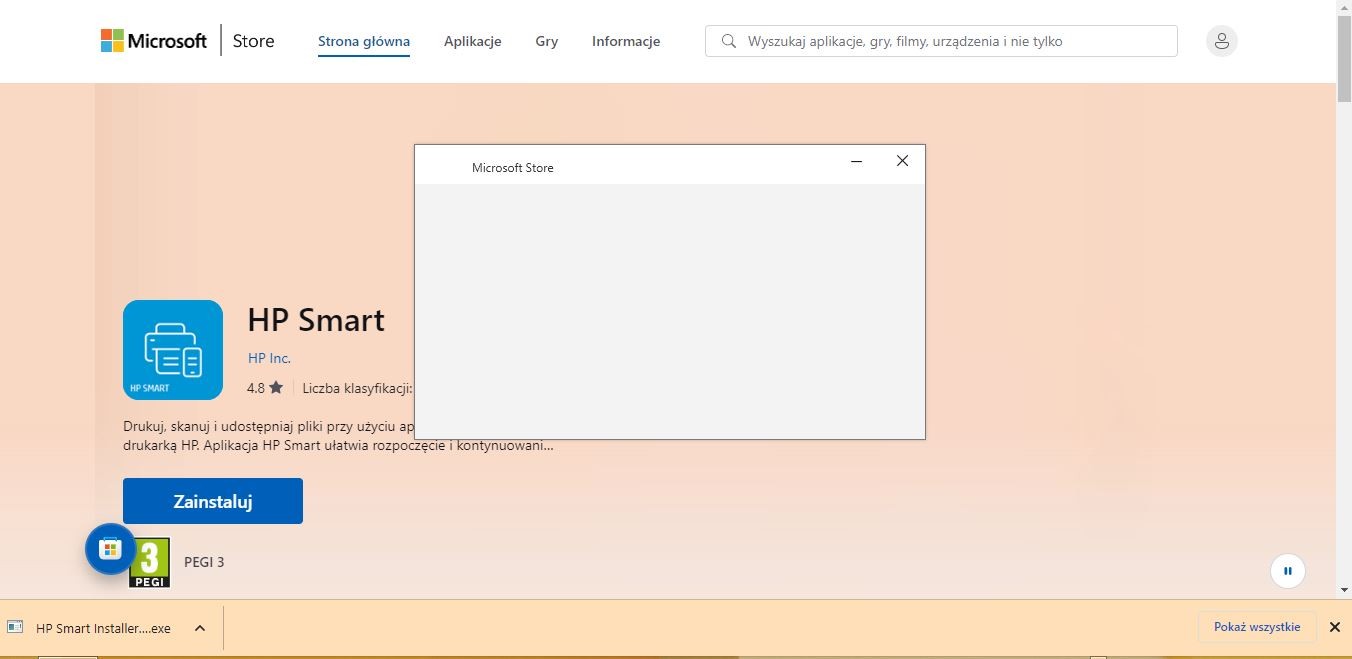The height and width of the screenshot is (659, 1352).
Task: Close the Microsoft Store popup window
Action: (902, 161)
